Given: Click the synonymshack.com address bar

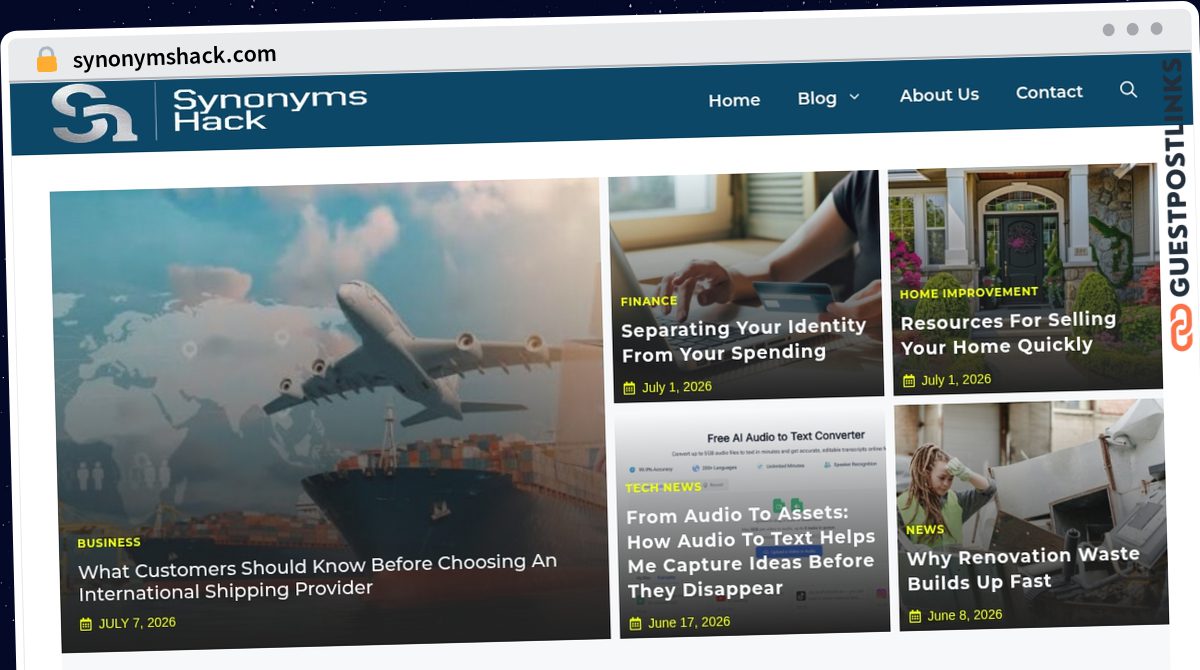Looking at the screenshot, I should pyautogui.click(x=174, y=57).
